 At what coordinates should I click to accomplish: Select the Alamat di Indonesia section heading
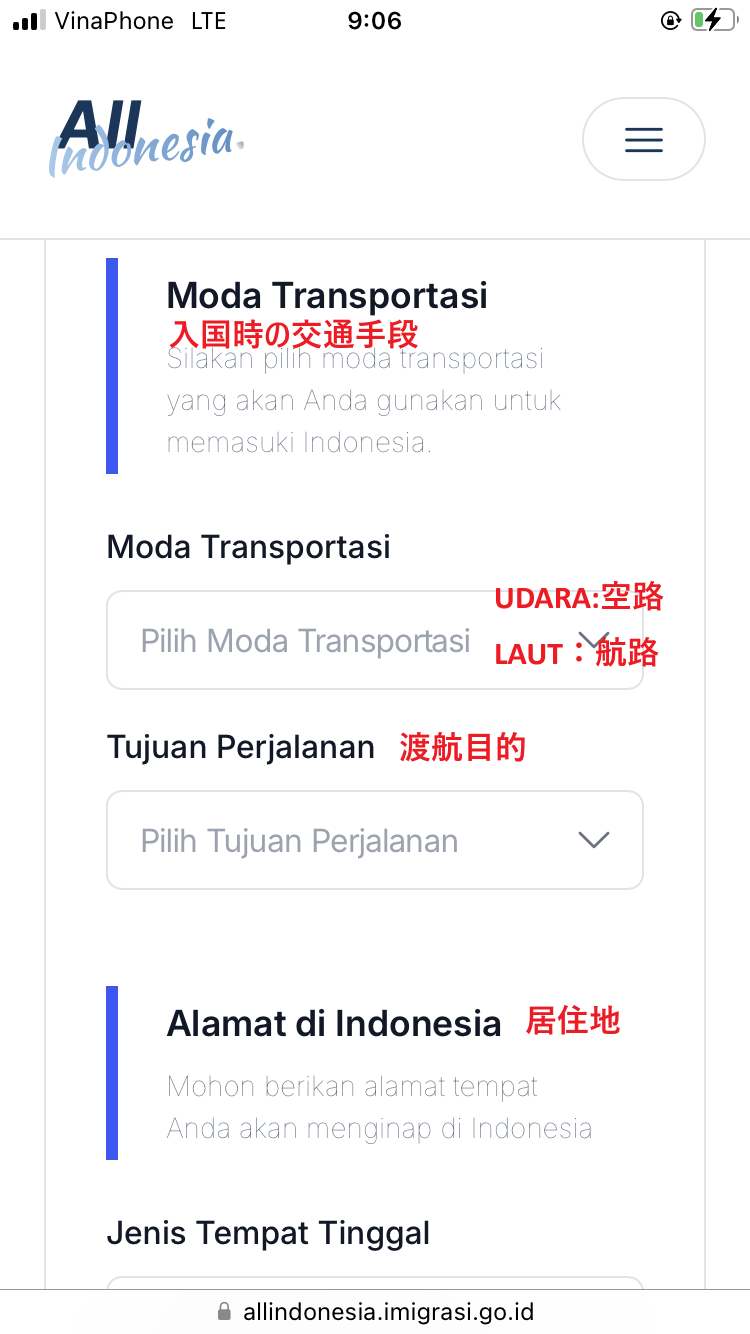(x=334, y=1023)
